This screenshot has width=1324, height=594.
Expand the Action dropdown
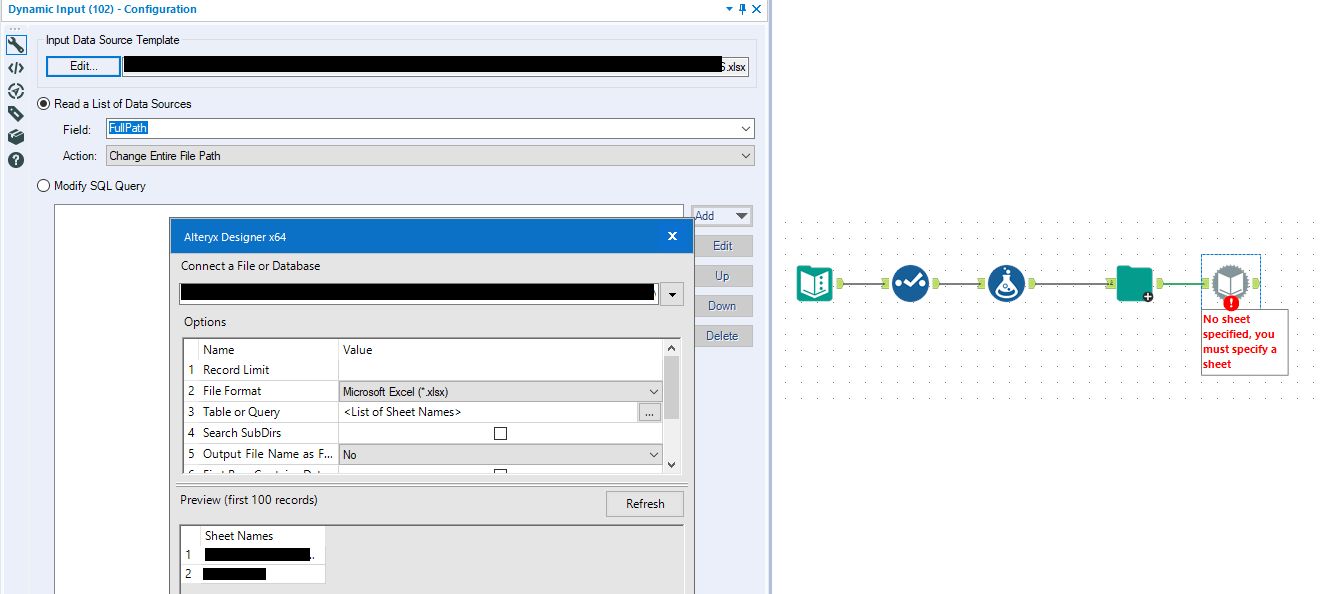click(x=746, y=155)
